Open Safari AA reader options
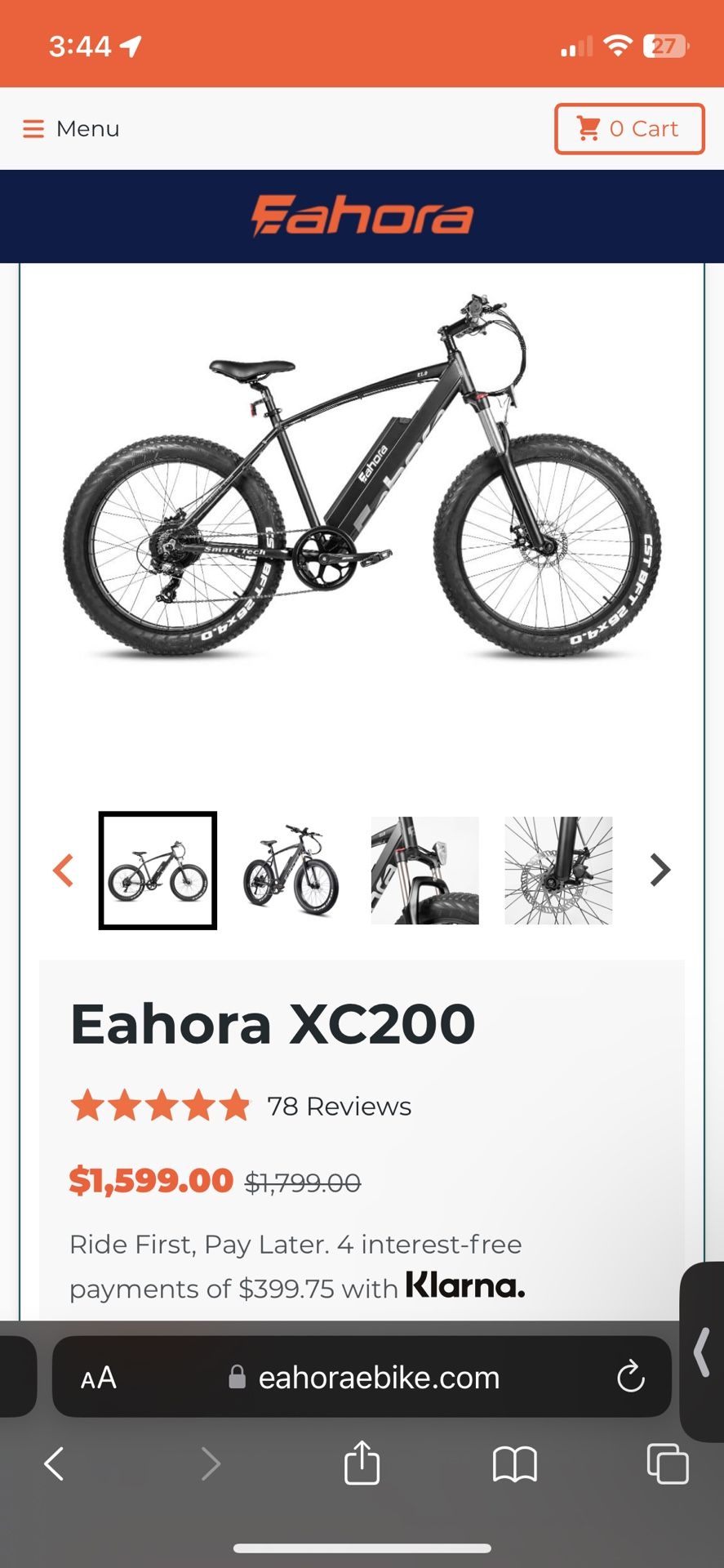This screenshot has width=724, height=1568. coord(99,1379)
